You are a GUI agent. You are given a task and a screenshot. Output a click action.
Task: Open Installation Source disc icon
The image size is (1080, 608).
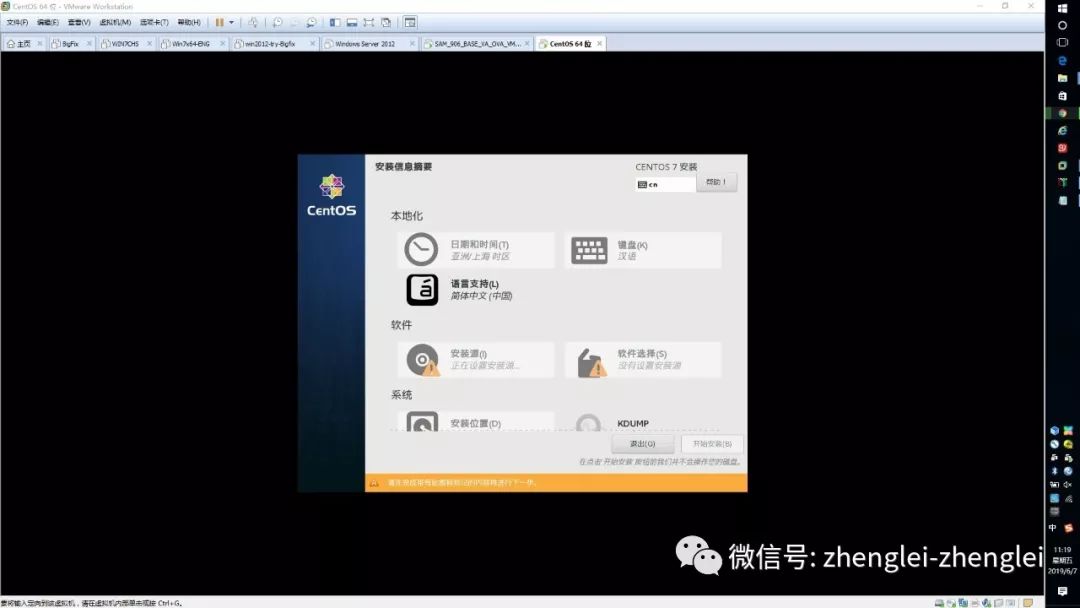point(422,359)
